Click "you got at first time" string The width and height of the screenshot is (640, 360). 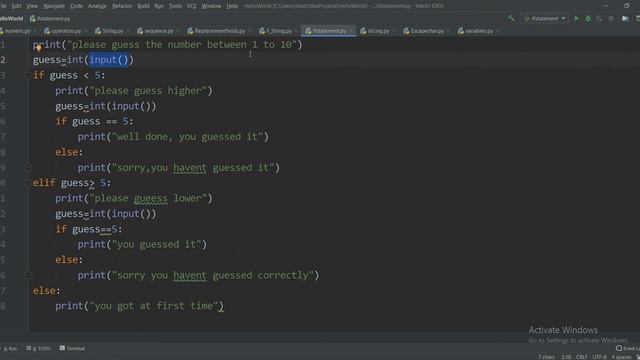153,306
